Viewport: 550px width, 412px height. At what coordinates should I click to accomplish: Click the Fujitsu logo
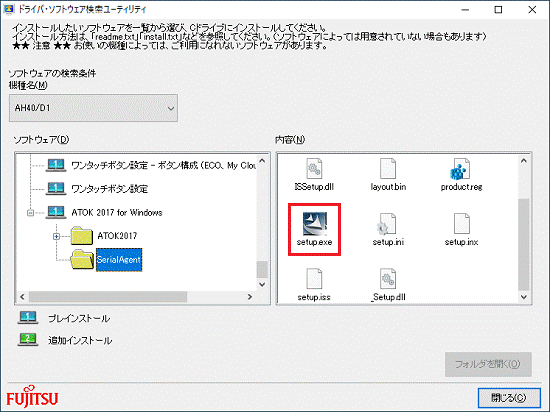32,397
